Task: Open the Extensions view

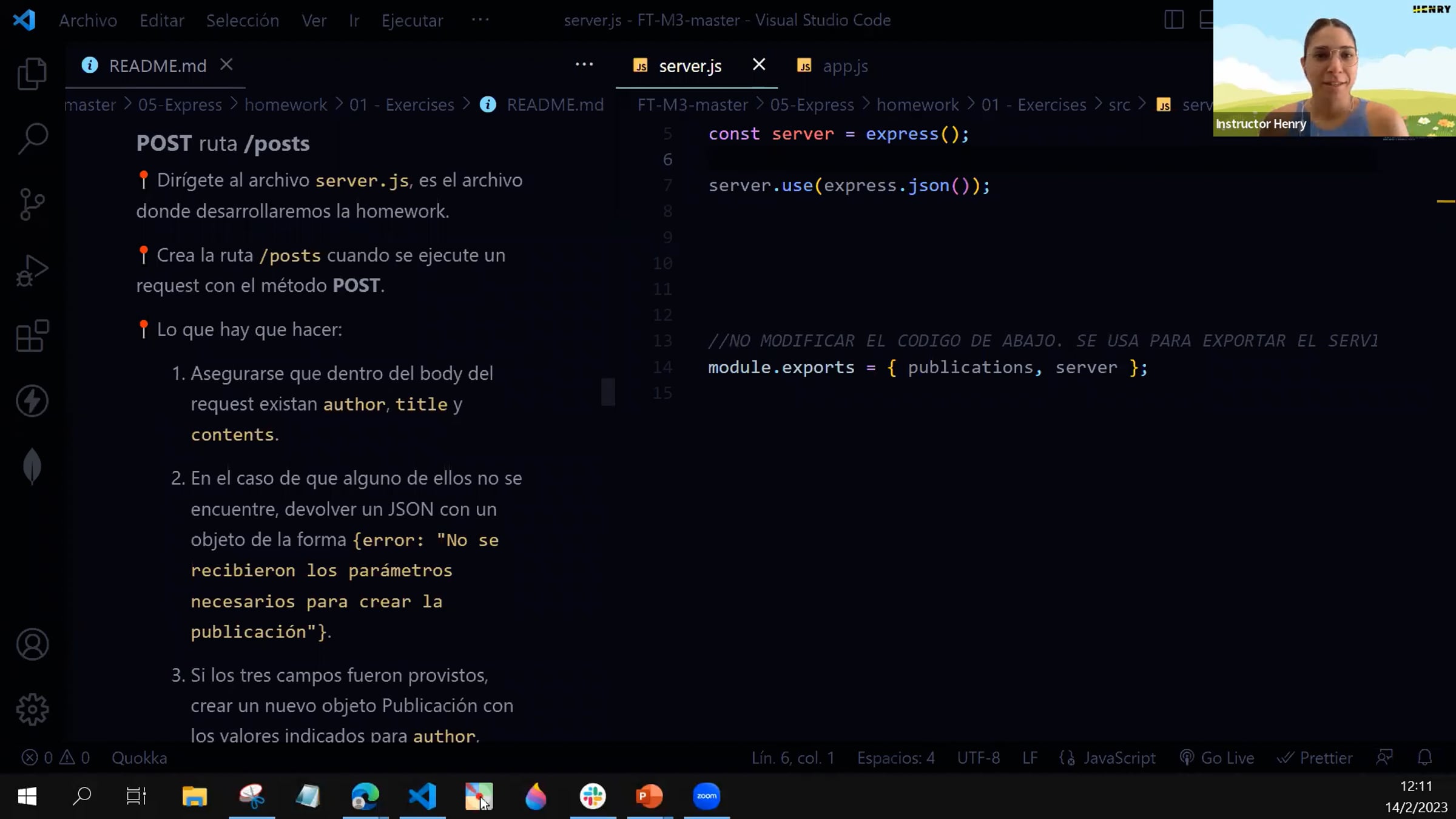Action: point(32,335)
